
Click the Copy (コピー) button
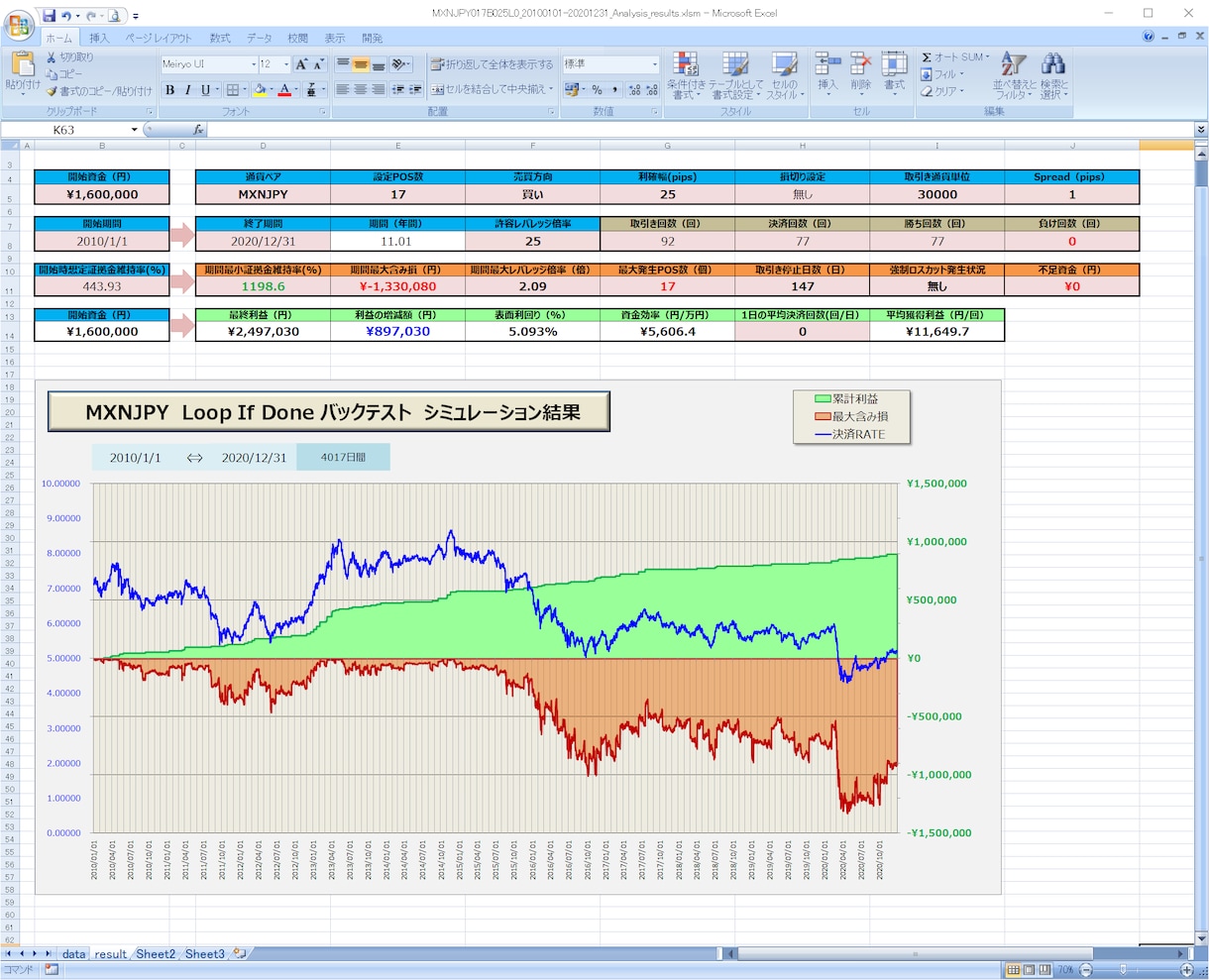65,74
